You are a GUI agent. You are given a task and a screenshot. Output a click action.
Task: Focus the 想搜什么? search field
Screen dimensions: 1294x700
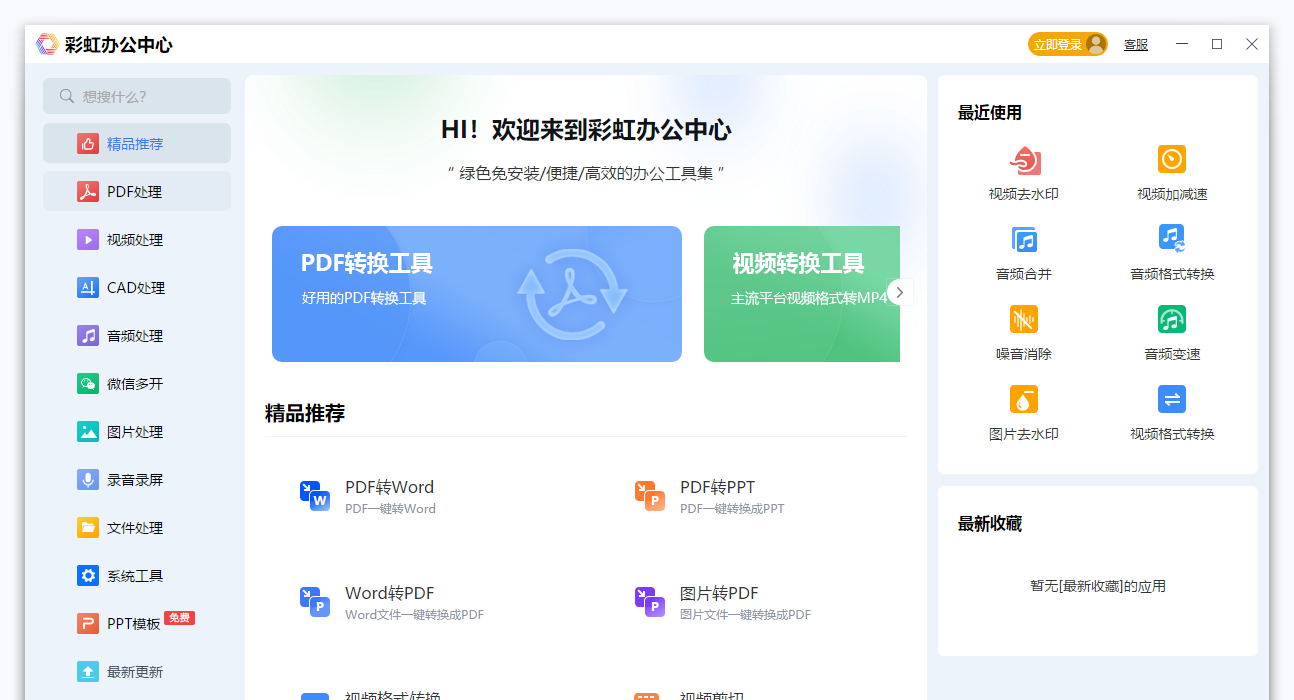coord(137,96)
